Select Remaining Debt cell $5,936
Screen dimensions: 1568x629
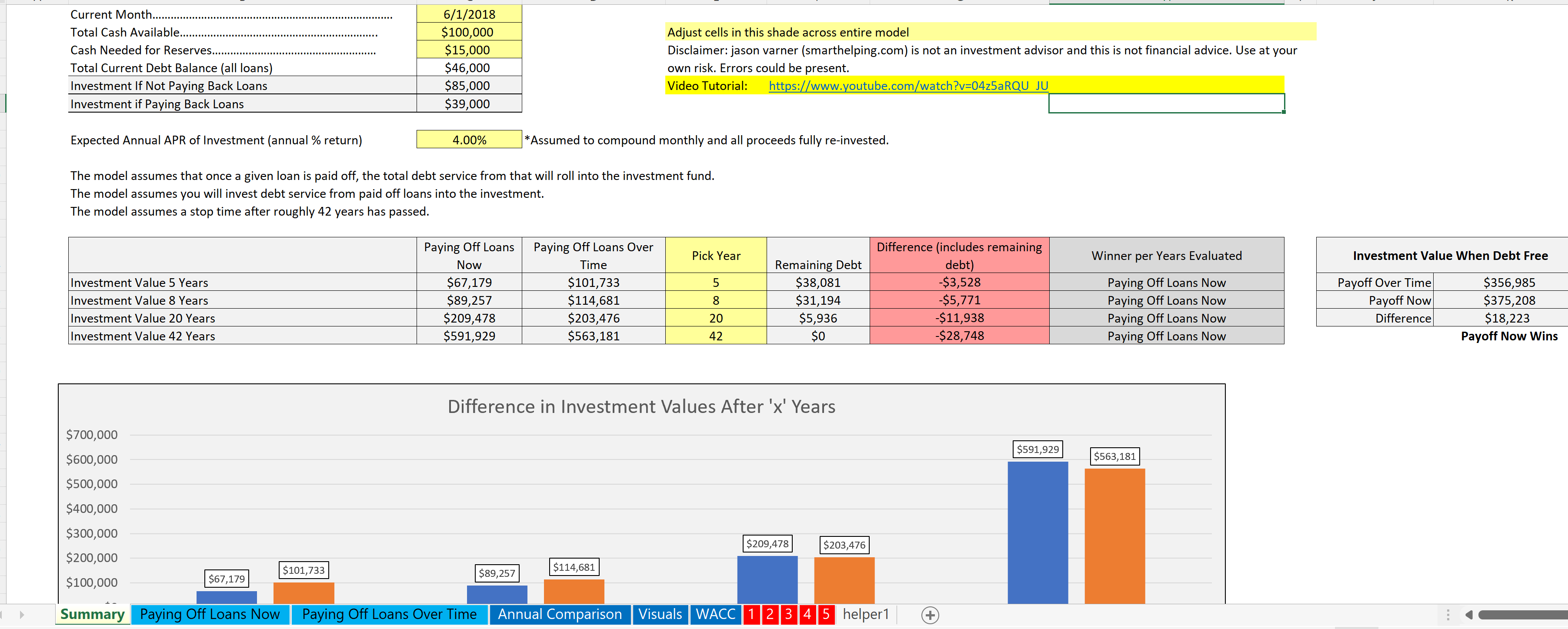[818, 318]
